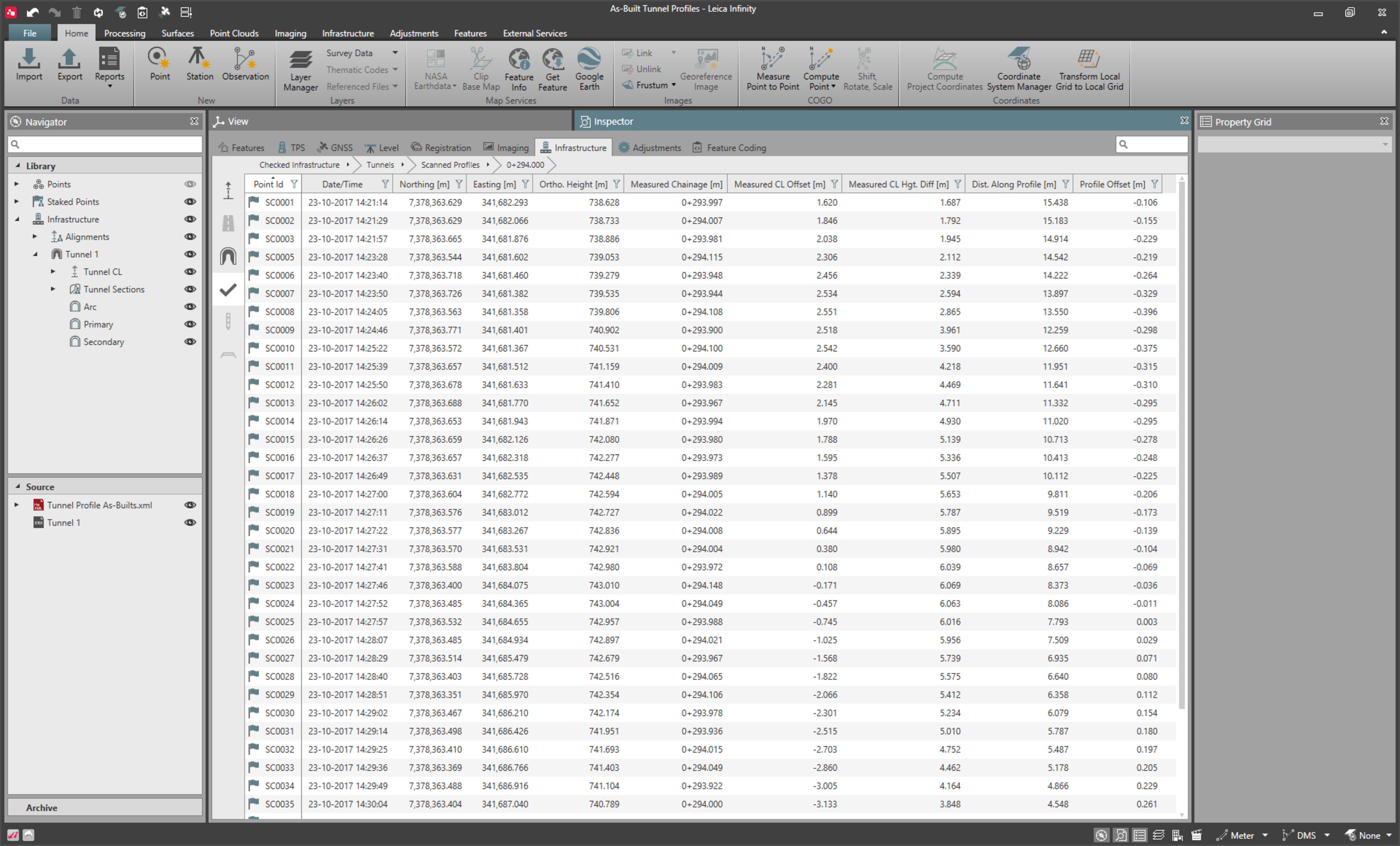The image size is (1400, 846).
Task: Click the Navigator search field
Action: point(105,144)
